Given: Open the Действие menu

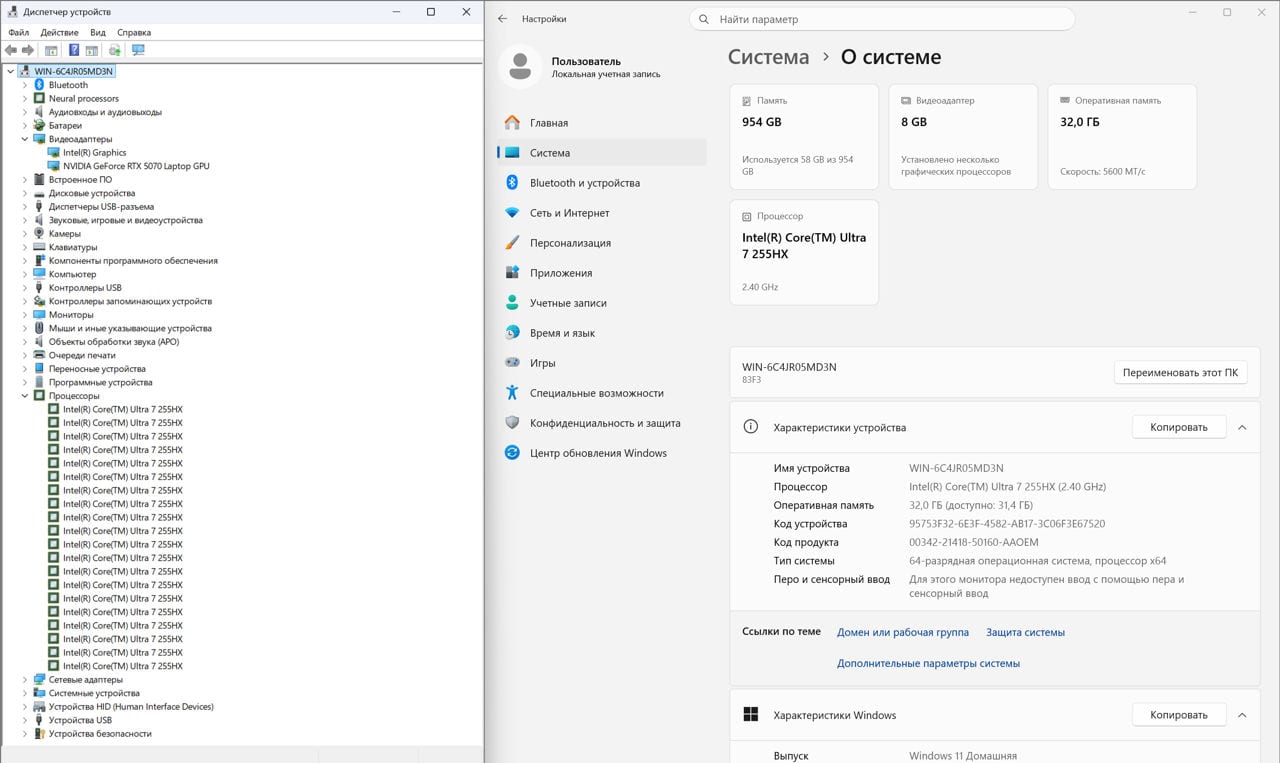Looking at the screenshot, I should [60, 32].
